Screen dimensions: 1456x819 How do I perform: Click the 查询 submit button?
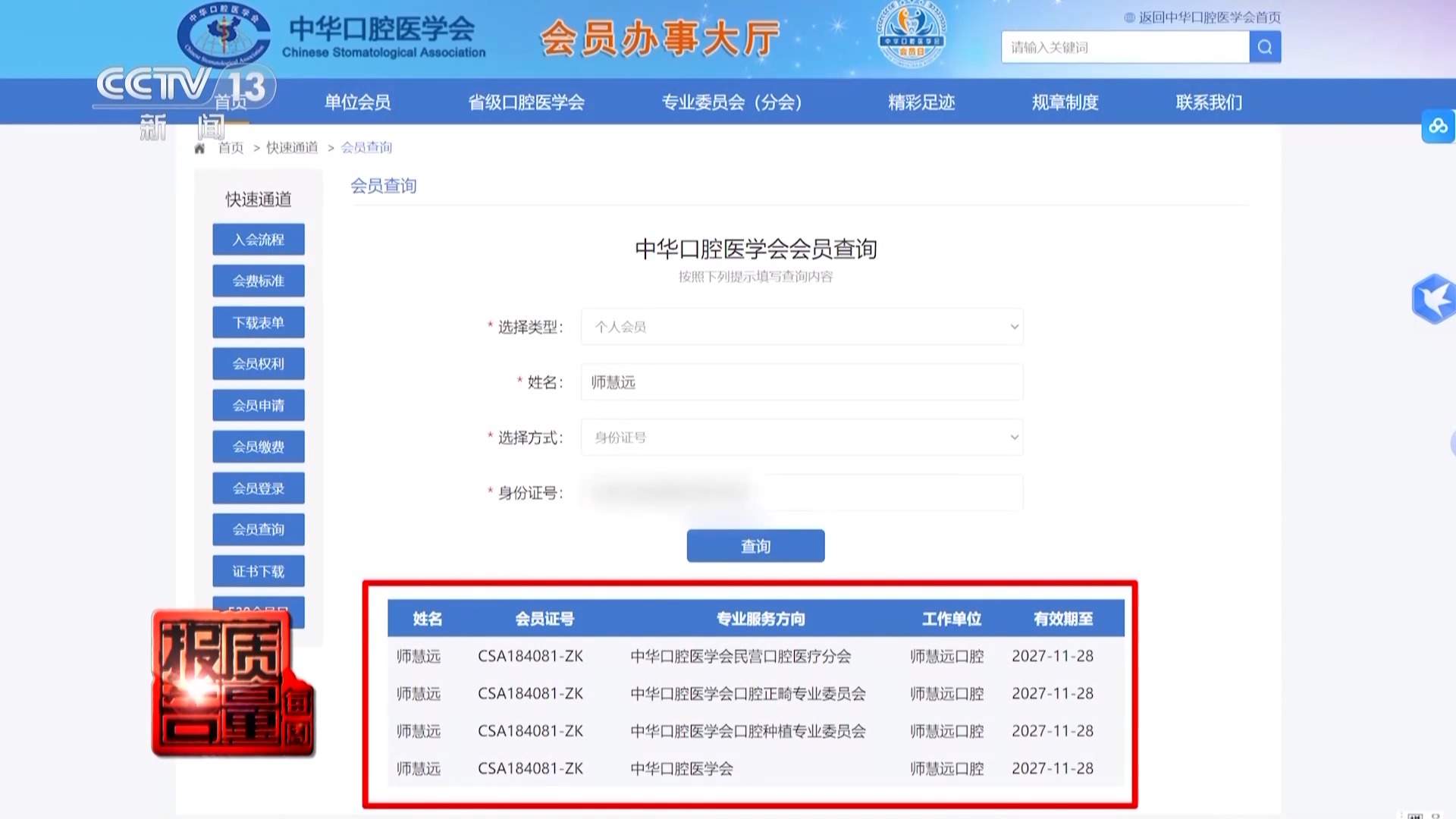(755, 545)
